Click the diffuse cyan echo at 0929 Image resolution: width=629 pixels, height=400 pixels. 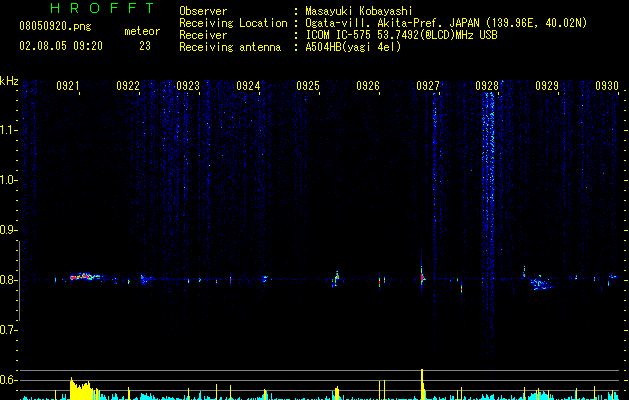[x=540, y=283]
